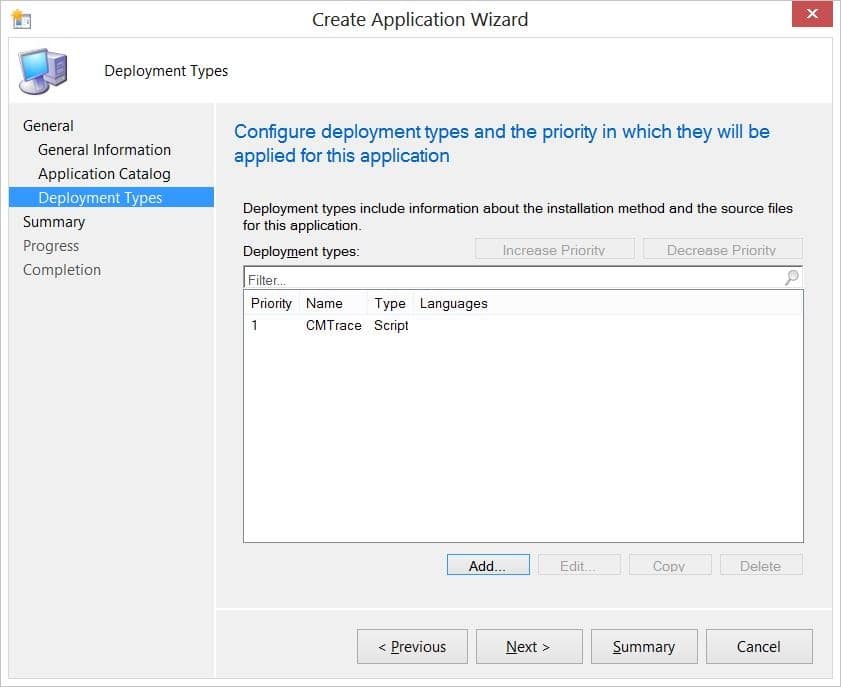
Task: Open the Completion page
Action: point(62,269)
